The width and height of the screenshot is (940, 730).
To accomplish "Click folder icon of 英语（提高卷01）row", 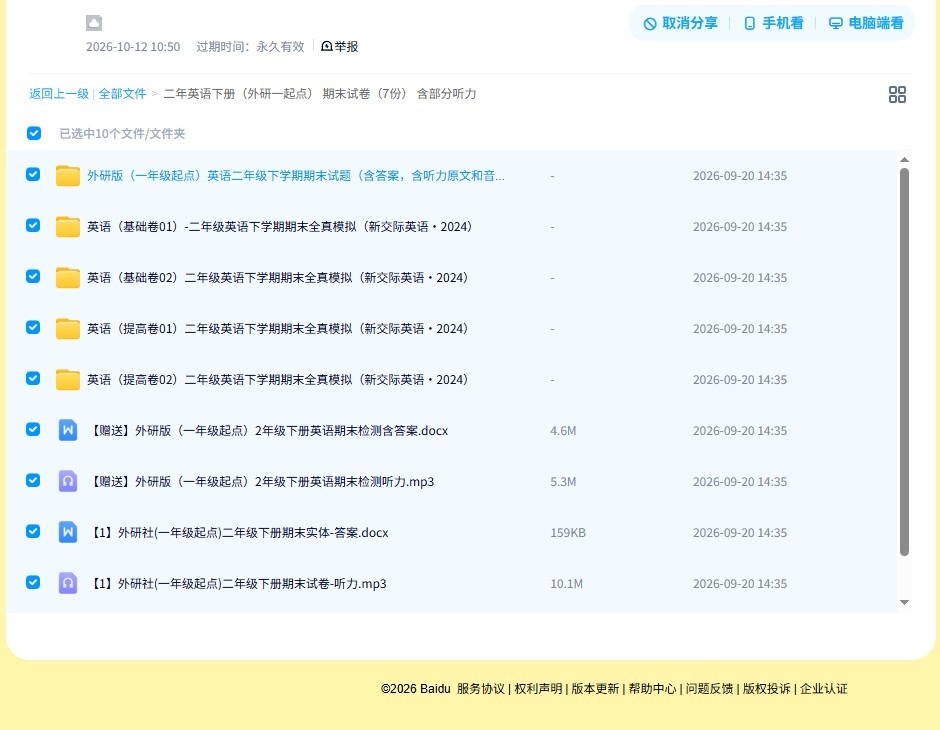I will (68, 328).
